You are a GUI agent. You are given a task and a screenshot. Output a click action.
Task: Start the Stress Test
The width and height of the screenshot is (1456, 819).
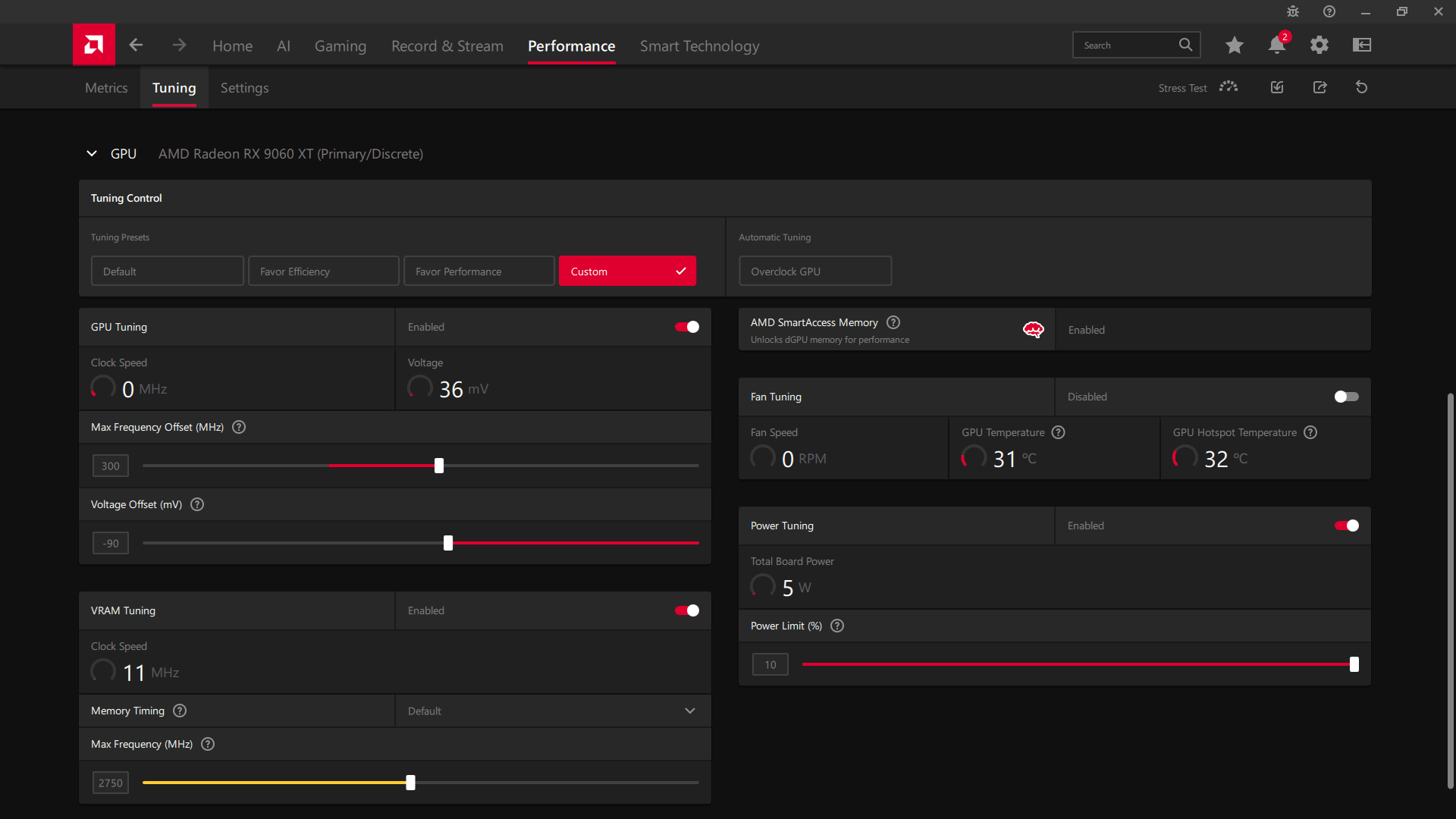[x=1198, y=87]
